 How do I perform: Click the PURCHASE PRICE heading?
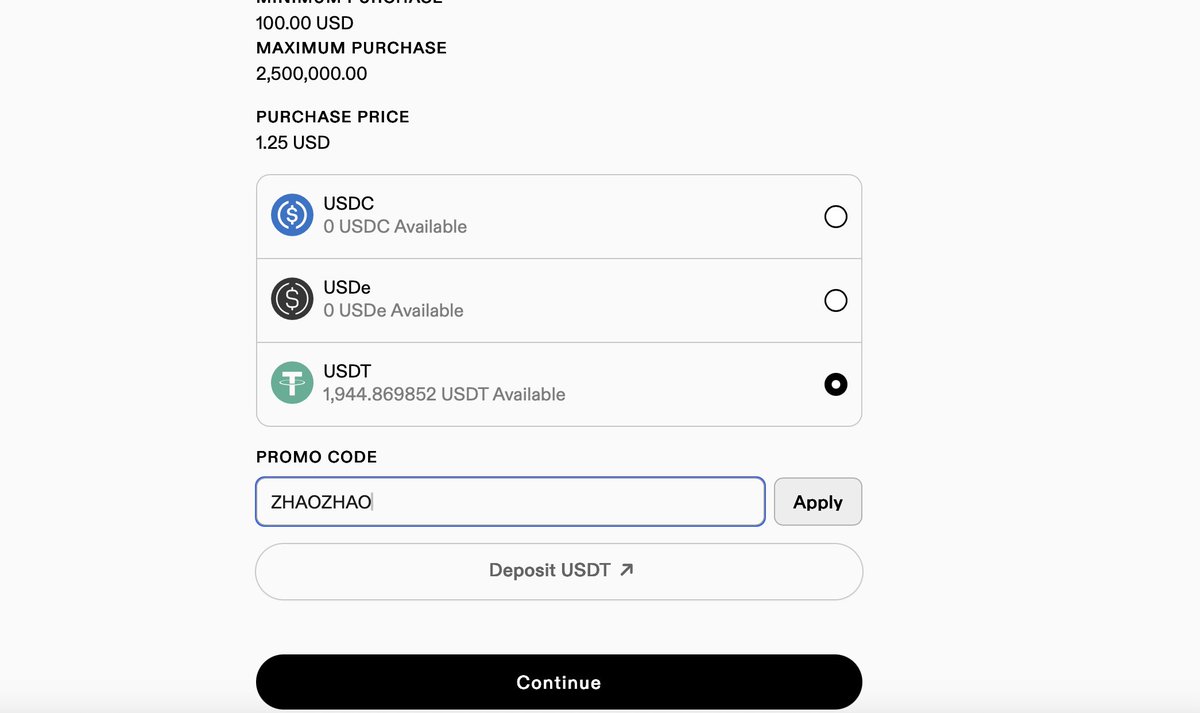click(x=333, y=117)
